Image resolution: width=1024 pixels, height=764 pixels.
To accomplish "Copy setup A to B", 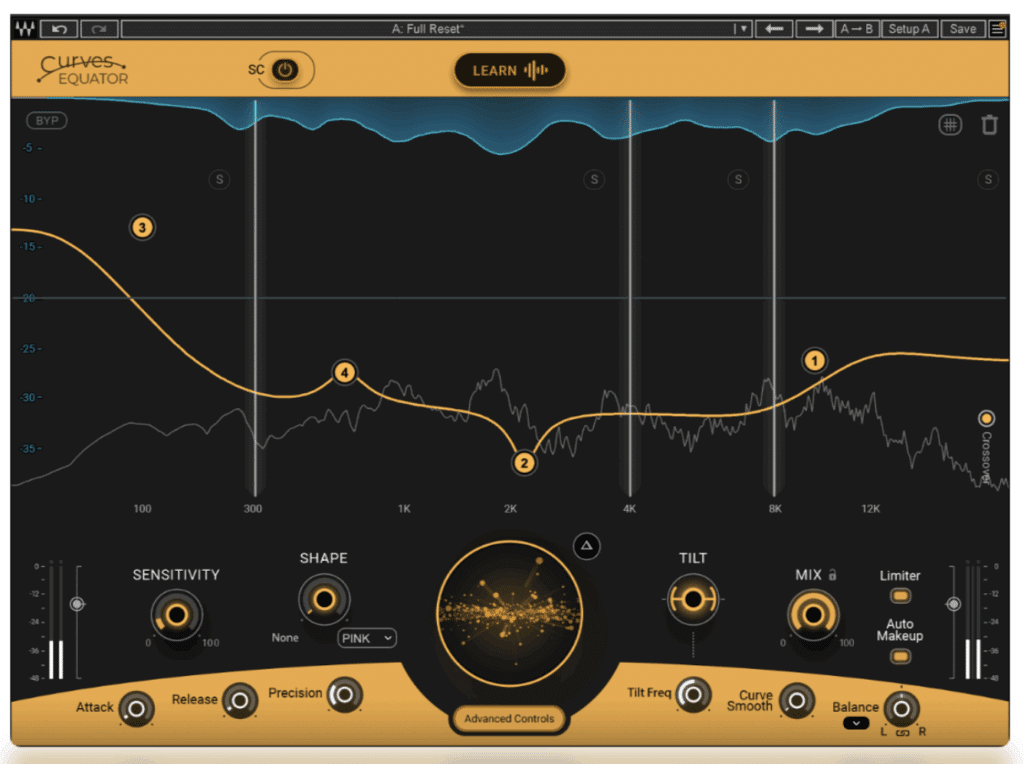I will tap(857, 29).
